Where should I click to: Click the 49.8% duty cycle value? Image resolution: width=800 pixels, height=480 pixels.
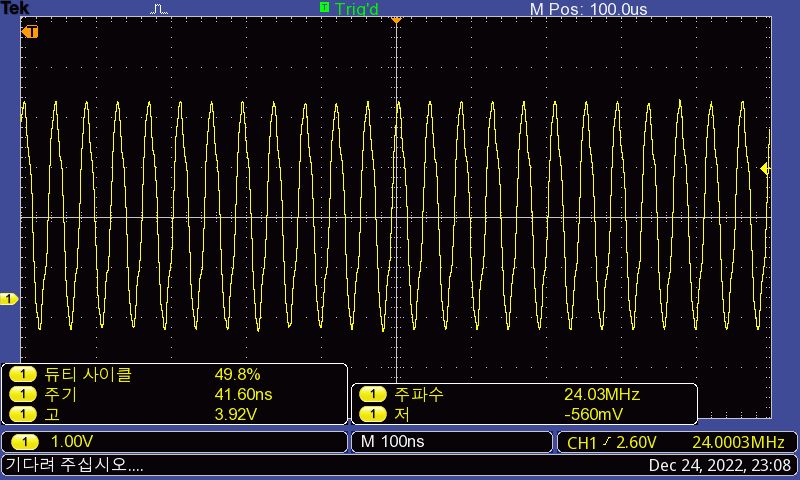[237, 375]
